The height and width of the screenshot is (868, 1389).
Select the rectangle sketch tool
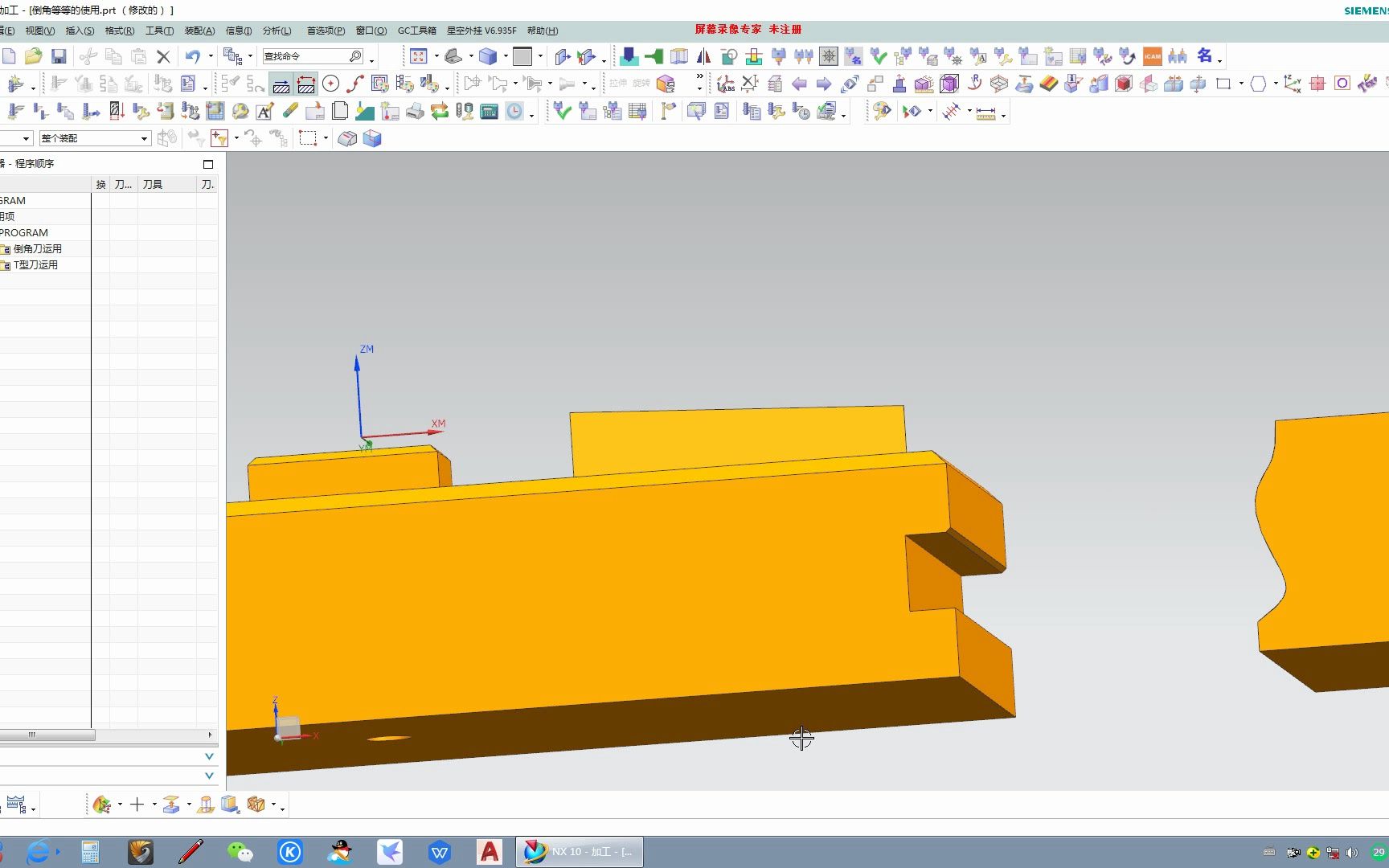[x=1223, y=84]
